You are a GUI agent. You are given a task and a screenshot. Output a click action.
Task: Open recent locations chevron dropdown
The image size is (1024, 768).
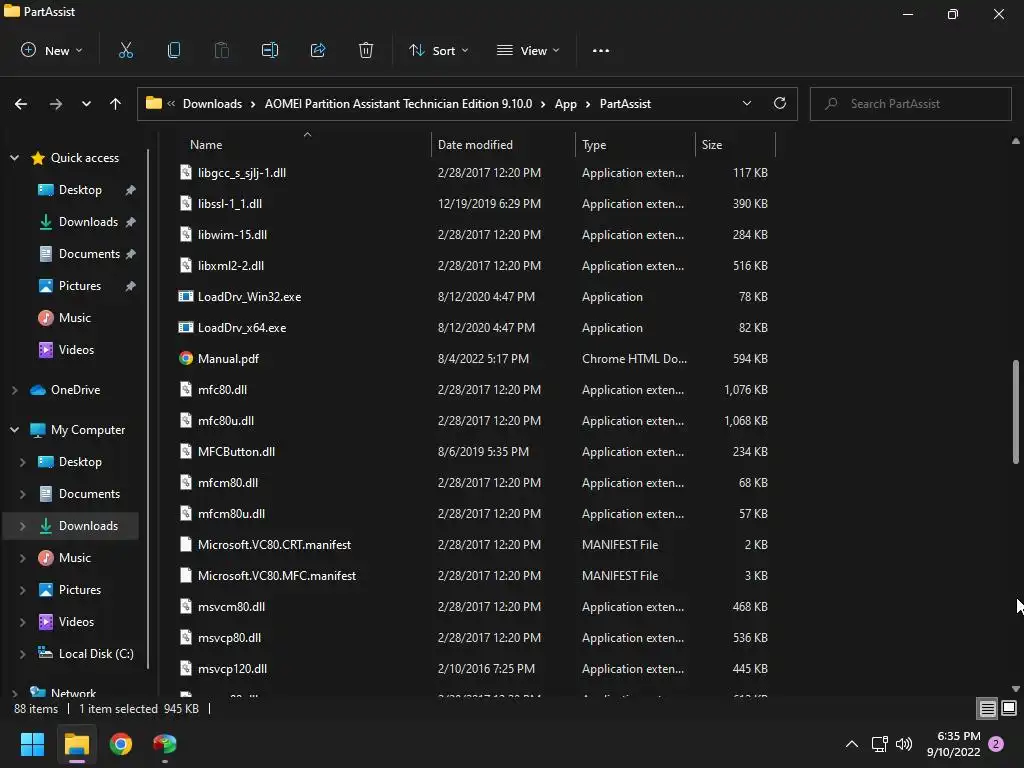click(86, 104)
